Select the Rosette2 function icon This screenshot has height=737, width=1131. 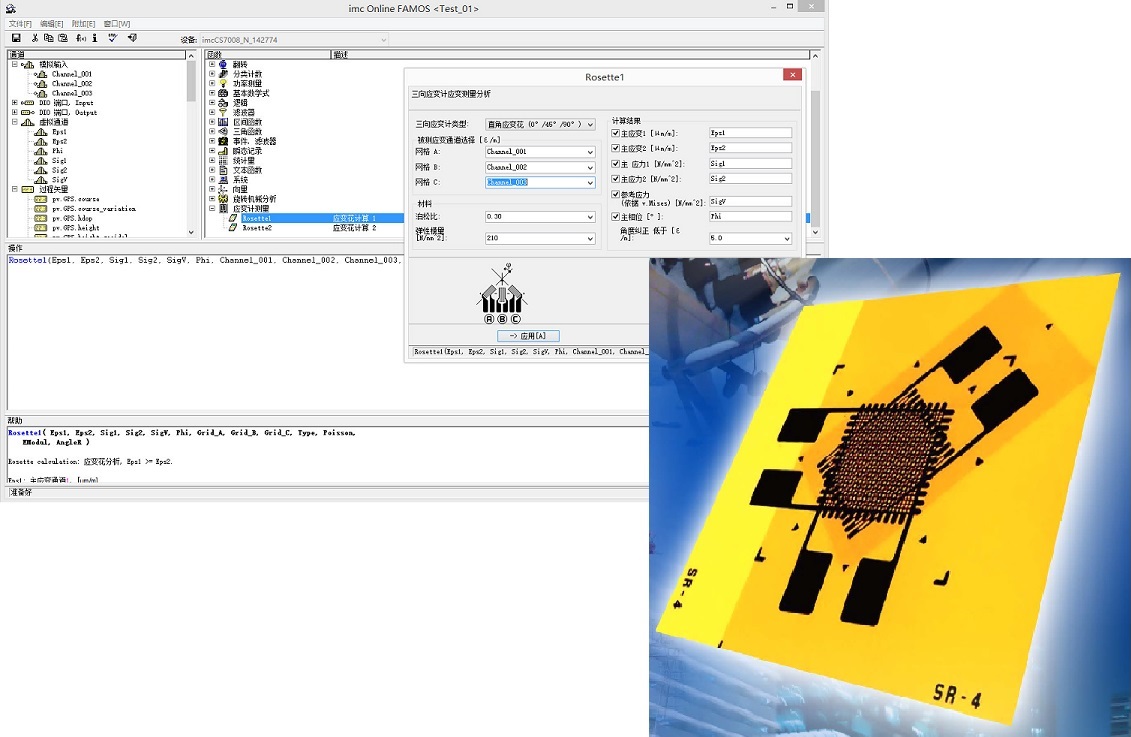[233, 228]
